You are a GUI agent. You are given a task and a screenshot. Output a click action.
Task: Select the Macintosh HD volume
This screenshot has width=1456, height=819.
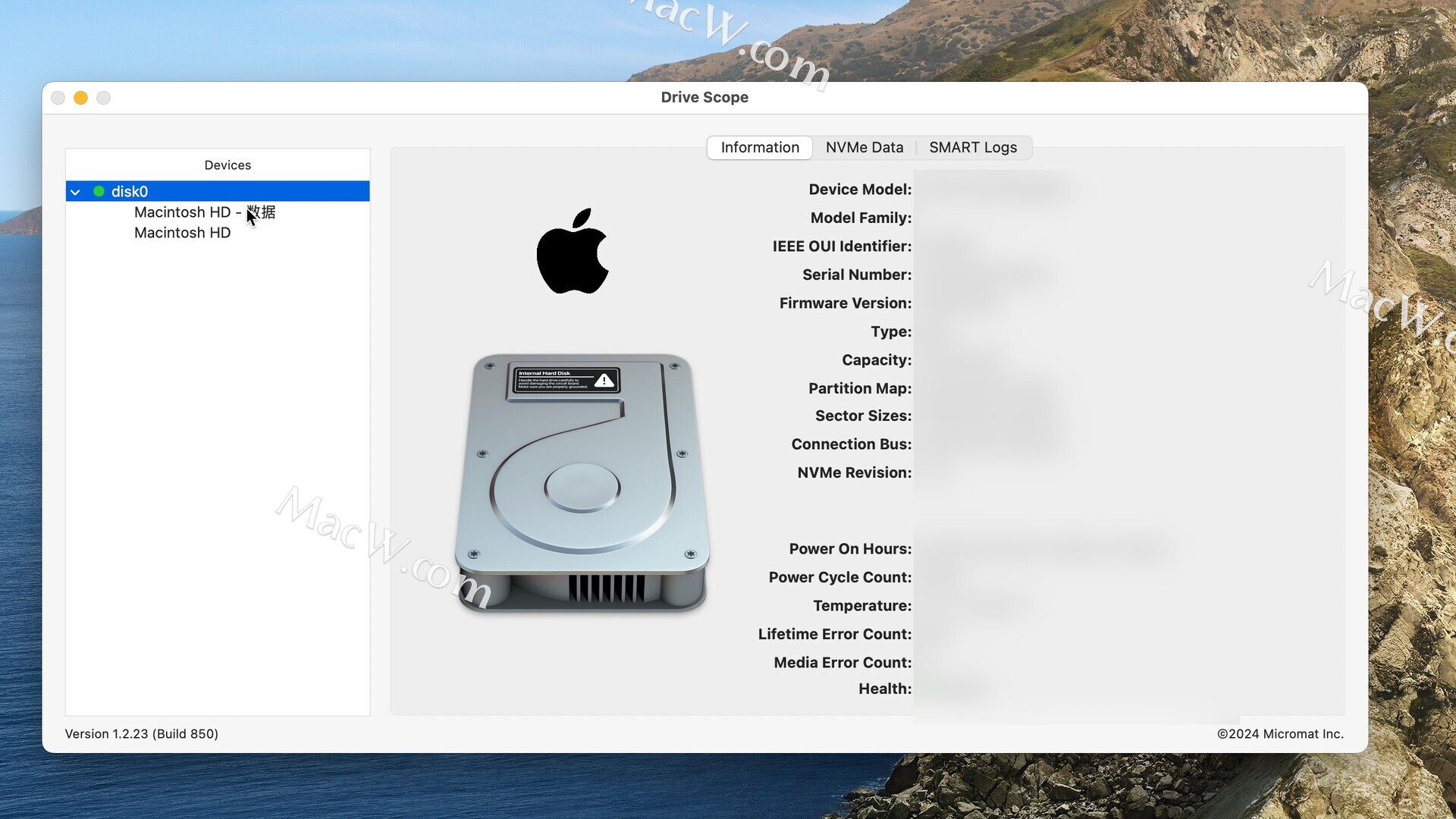tap(182, 233)
